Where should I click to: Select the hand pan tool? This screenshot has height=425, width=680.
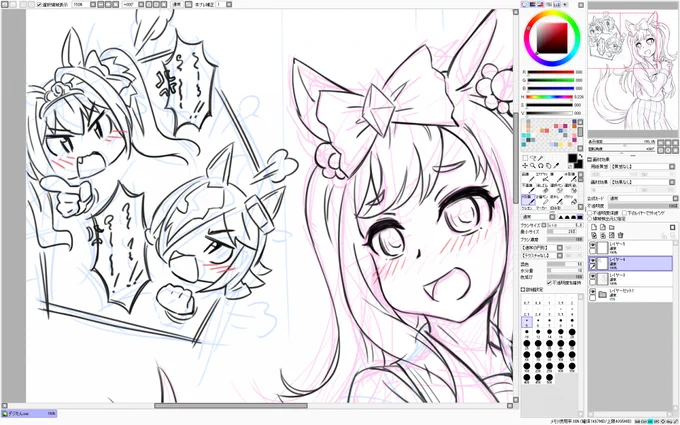coord(549,166)
